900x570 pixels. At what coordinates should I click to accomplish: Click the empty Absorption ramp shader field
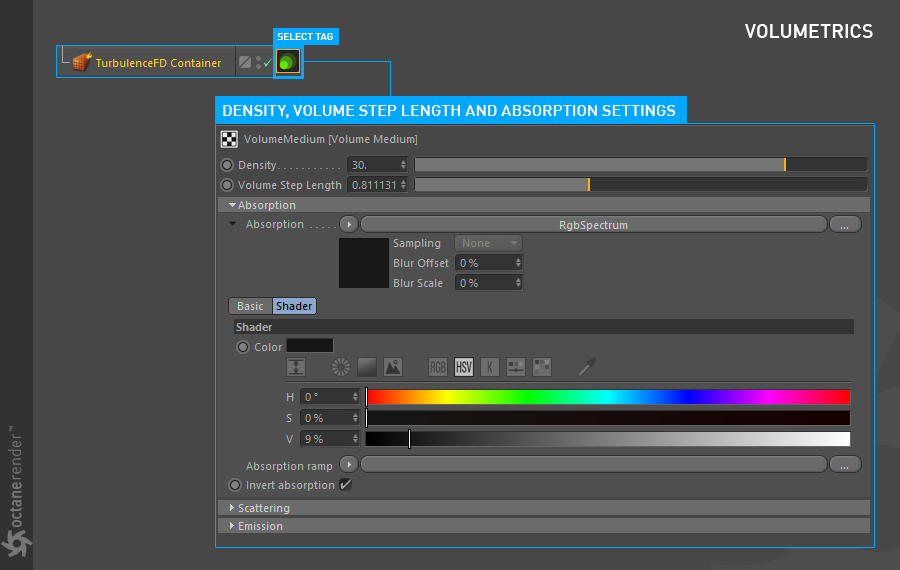(x=593, y=464)
